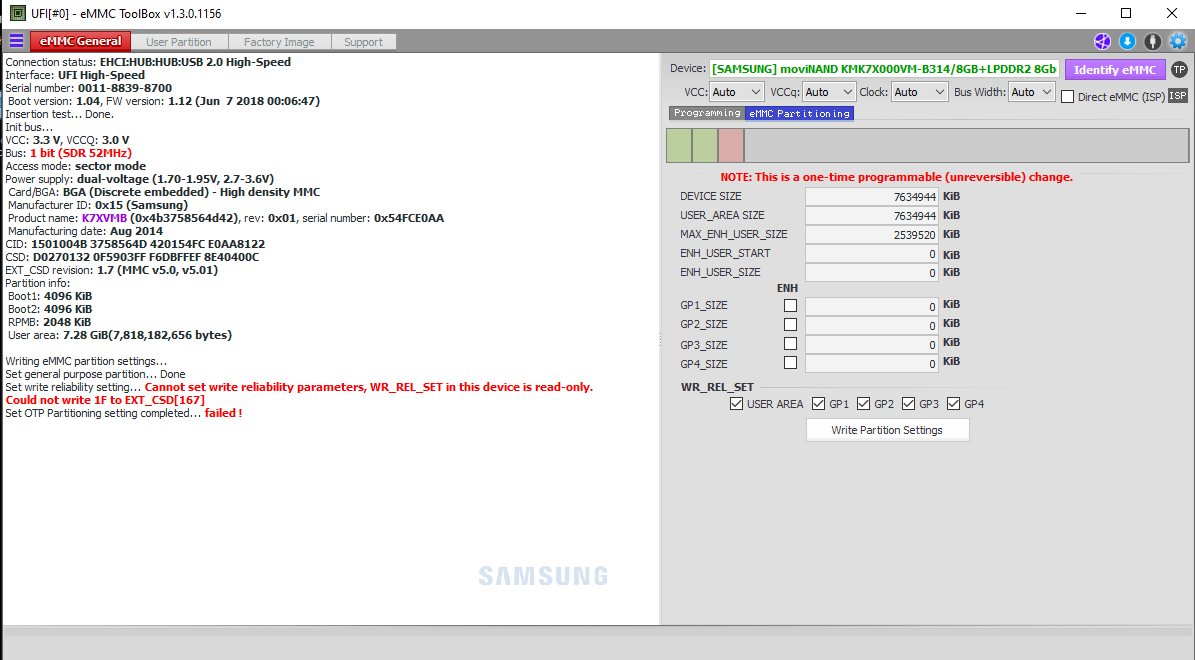This screenshot has width=1195, height=660.
Task: Click the USB connector icon
Action: pyautogui.click(x=1152, y=41)
